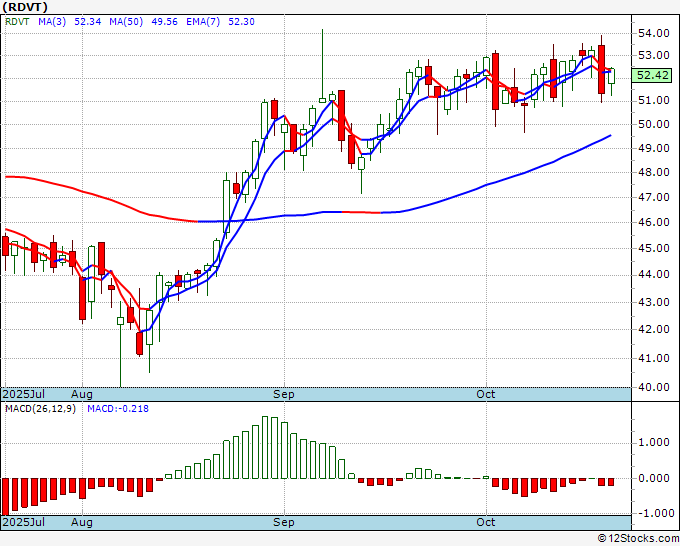Select the MACD(26,12,9) indicator label
This screenshot has height=546, width=680.
40,409
